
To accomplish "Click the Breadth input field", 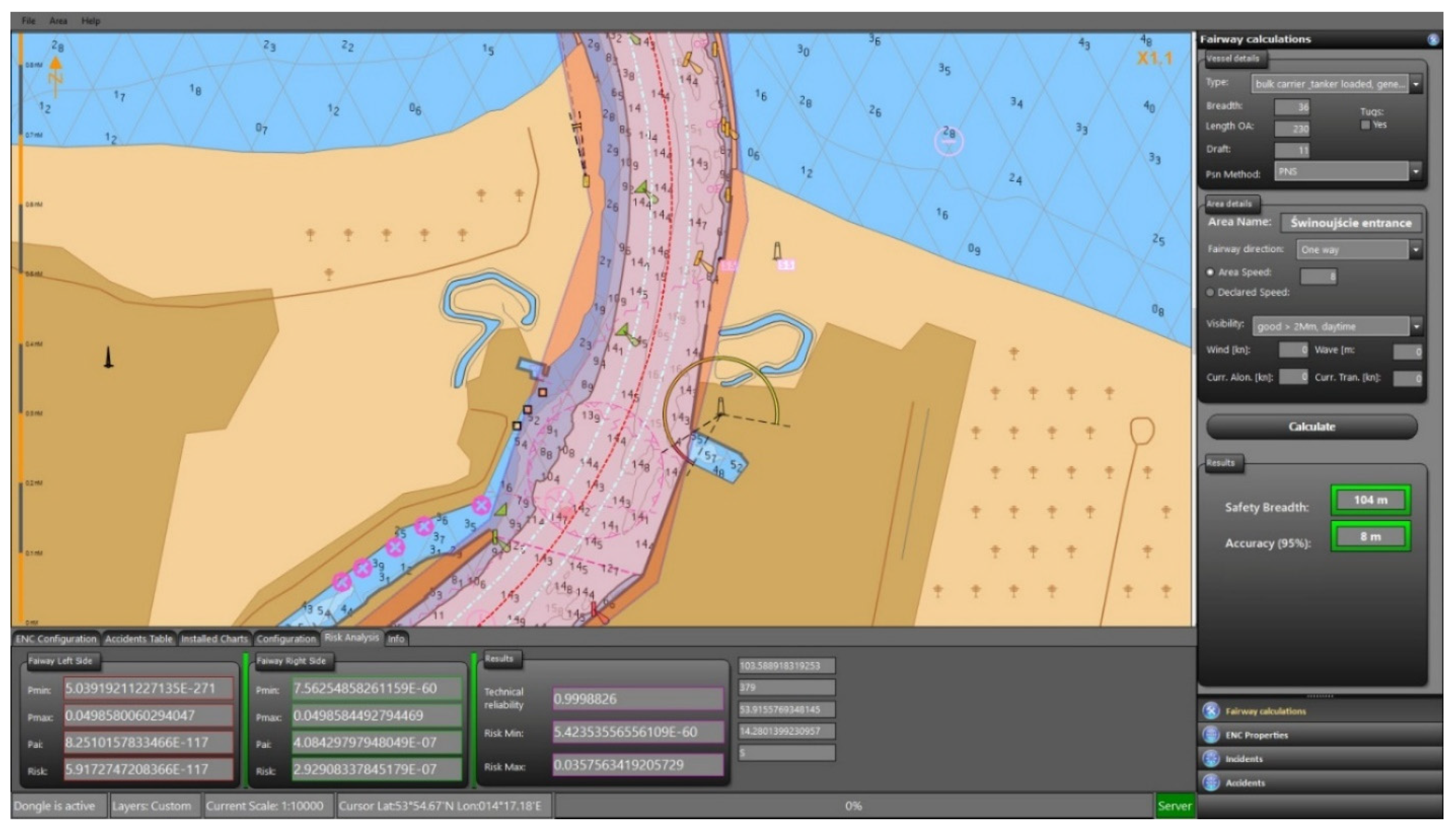I will pos(1292,107).
